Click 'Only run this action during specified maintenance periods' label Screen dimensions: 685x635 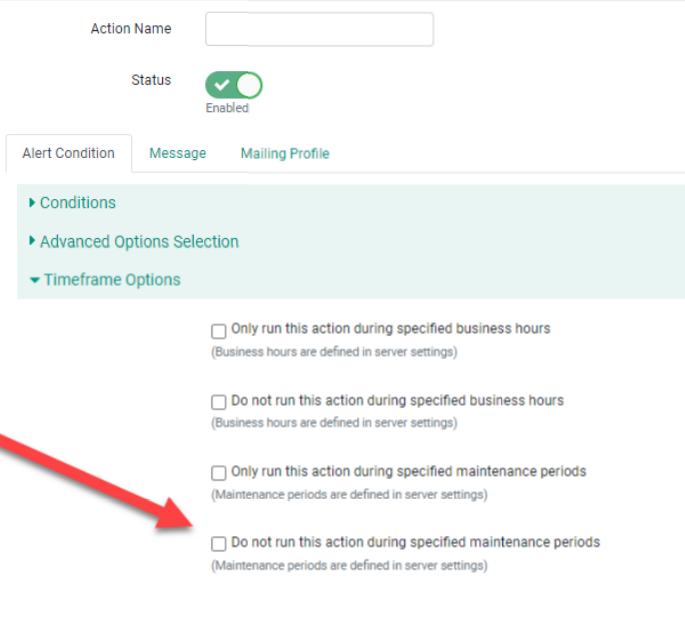click(408, 472)
